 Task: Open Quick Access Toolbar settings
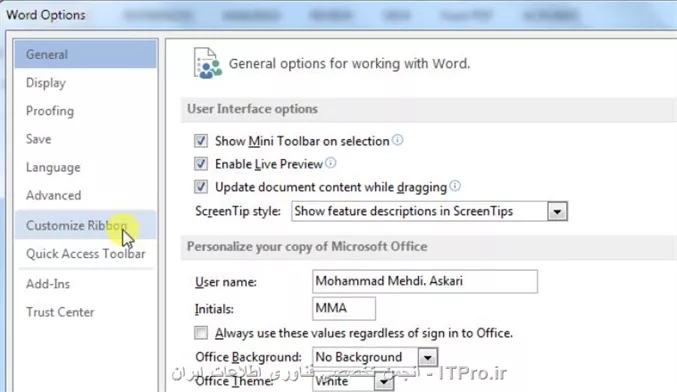85,253
